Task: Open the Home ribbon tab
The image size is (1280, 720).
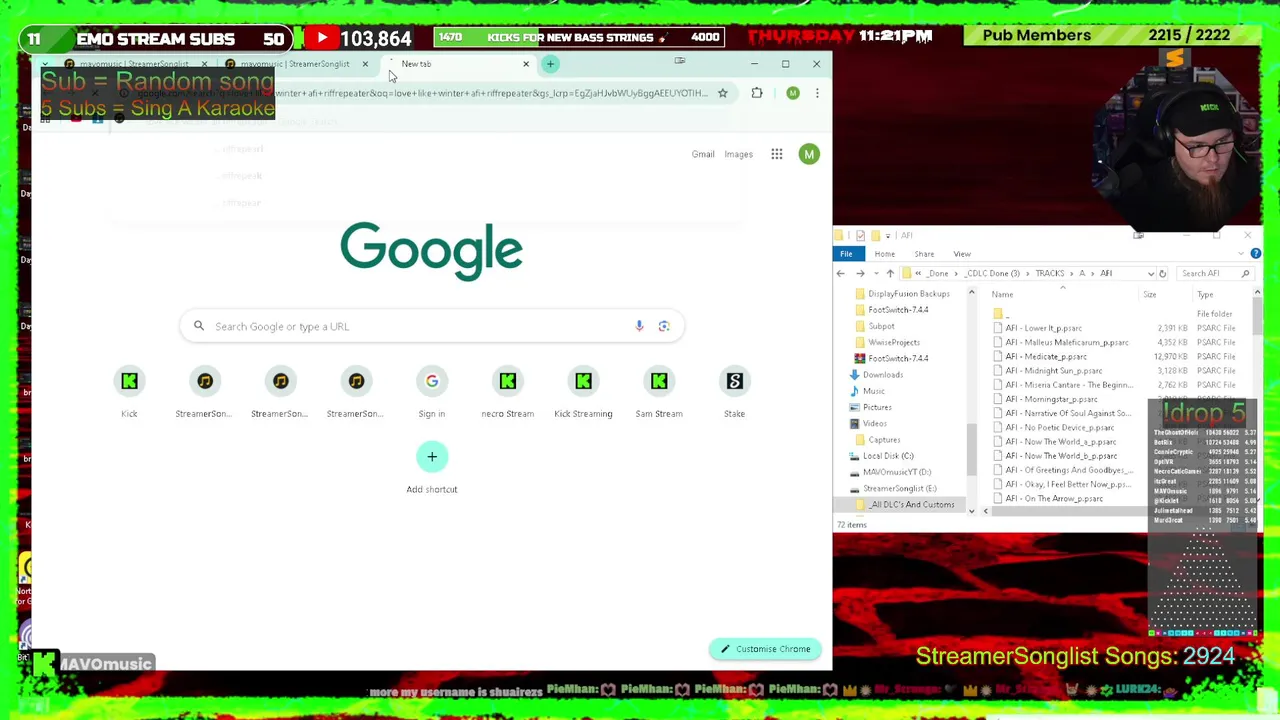Action: click(884, 254)
